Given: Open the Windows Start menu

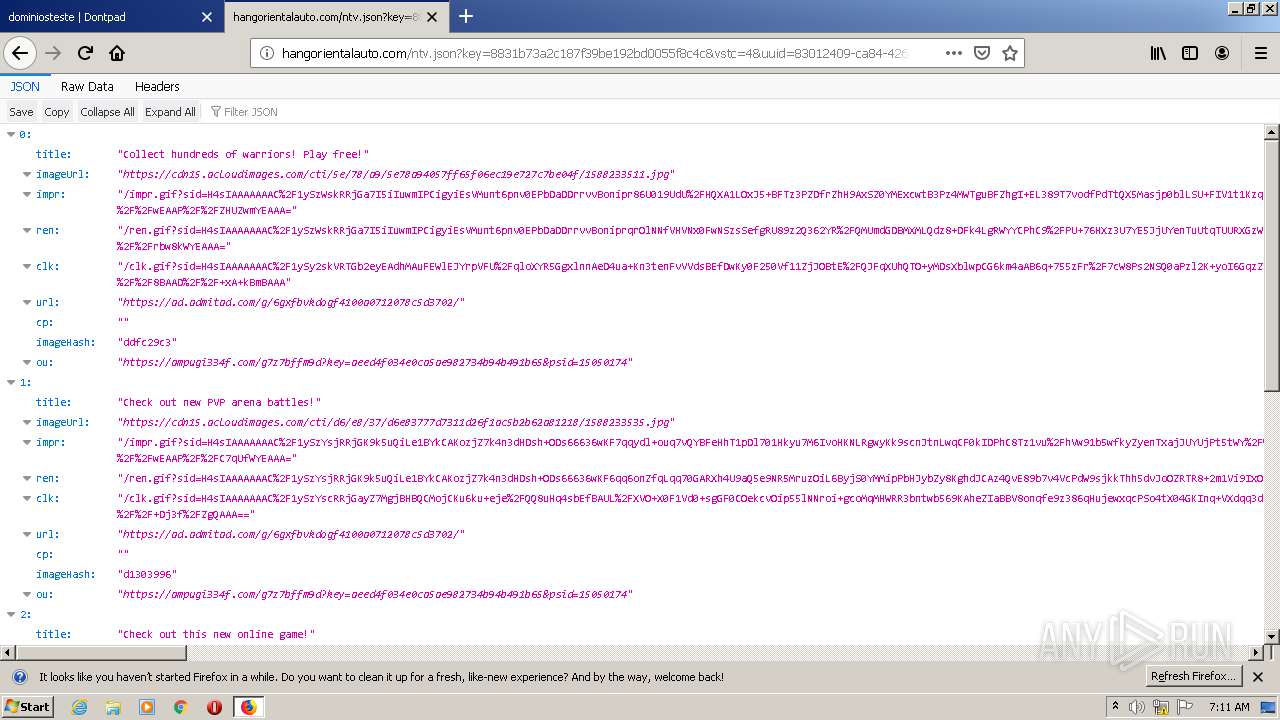Looking at the screenshot, I should tap(27, 706).
